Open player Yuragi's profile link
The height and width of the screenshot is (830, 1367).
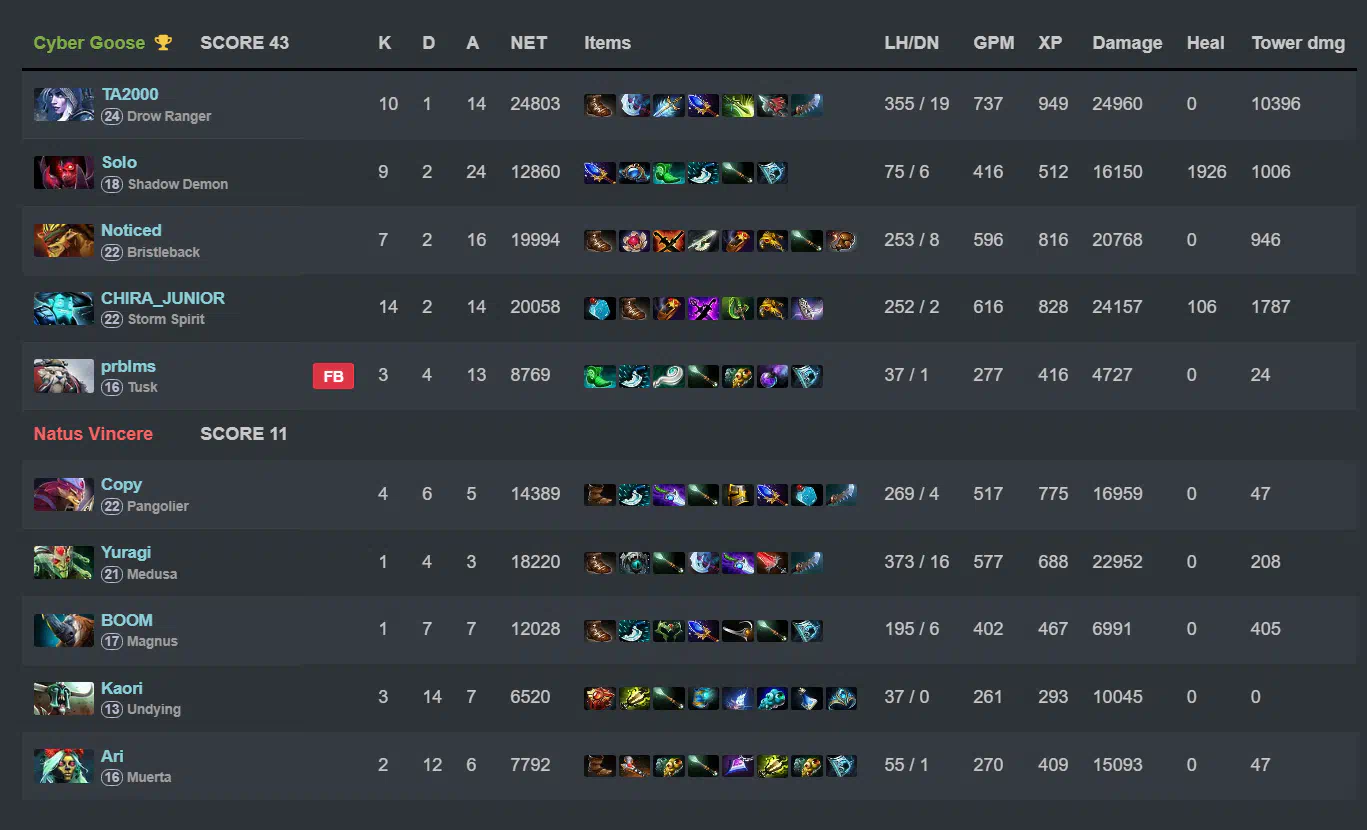point(126,552)
